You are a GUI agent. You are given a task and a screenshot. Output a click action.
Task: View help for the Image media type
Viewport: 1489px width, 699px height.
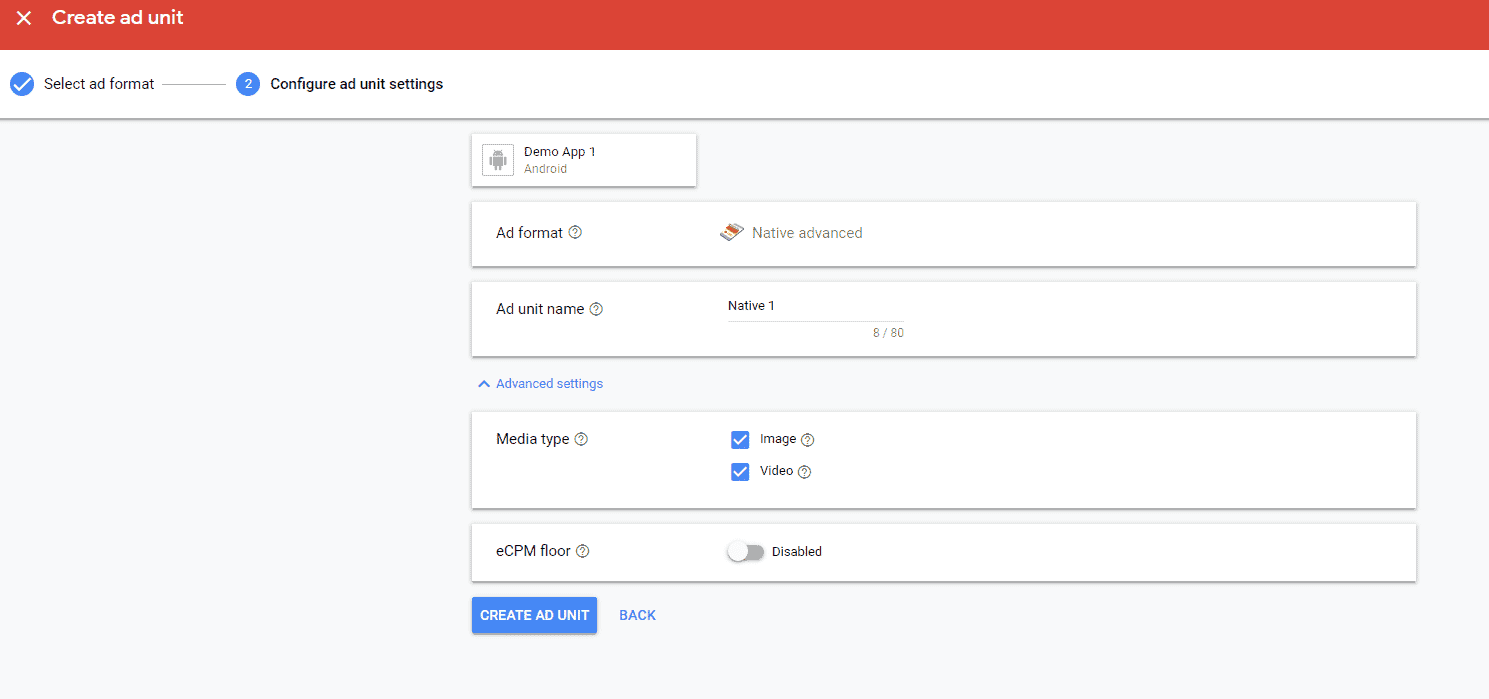pos(808,439)
